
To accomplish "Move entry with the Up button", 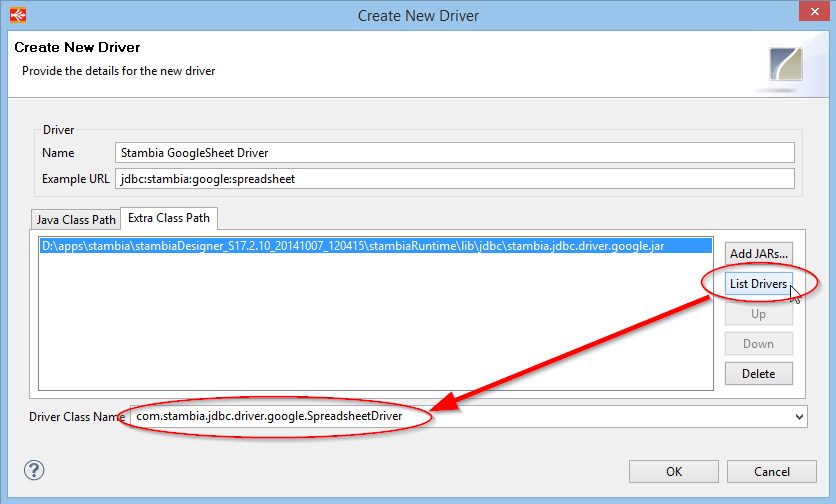I will pos(759,314).
